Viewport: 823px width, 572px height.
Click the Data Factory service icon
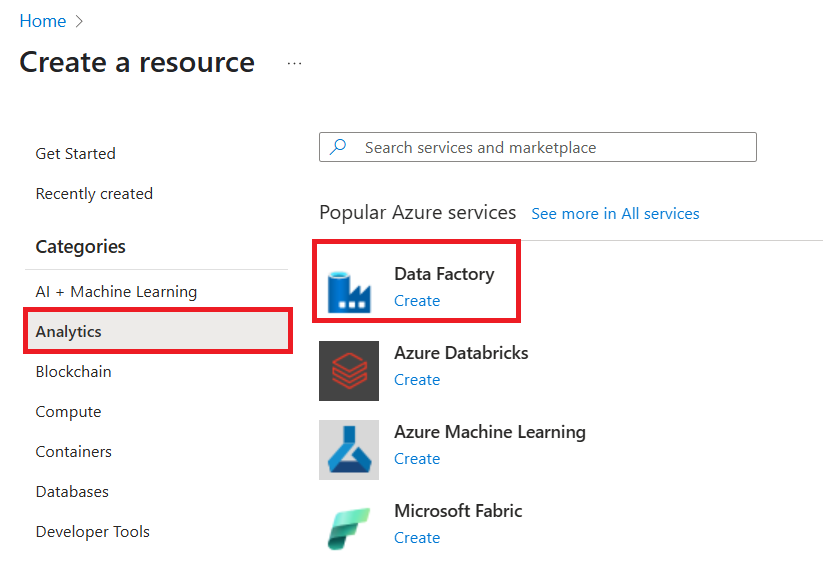(x=349, y=288)
